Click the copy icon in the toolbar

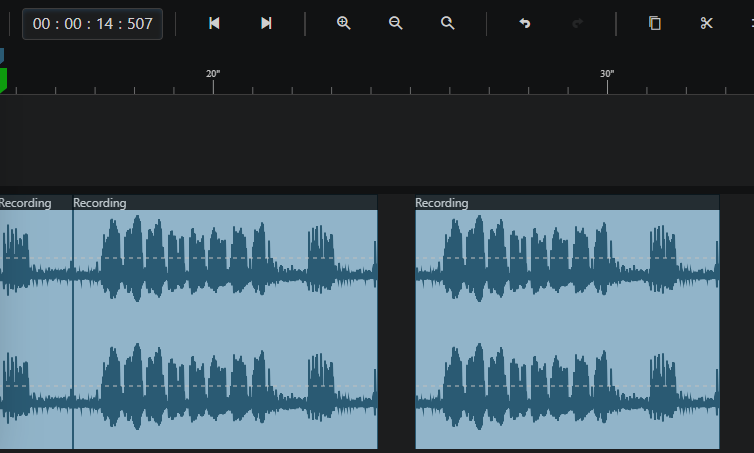654,23
